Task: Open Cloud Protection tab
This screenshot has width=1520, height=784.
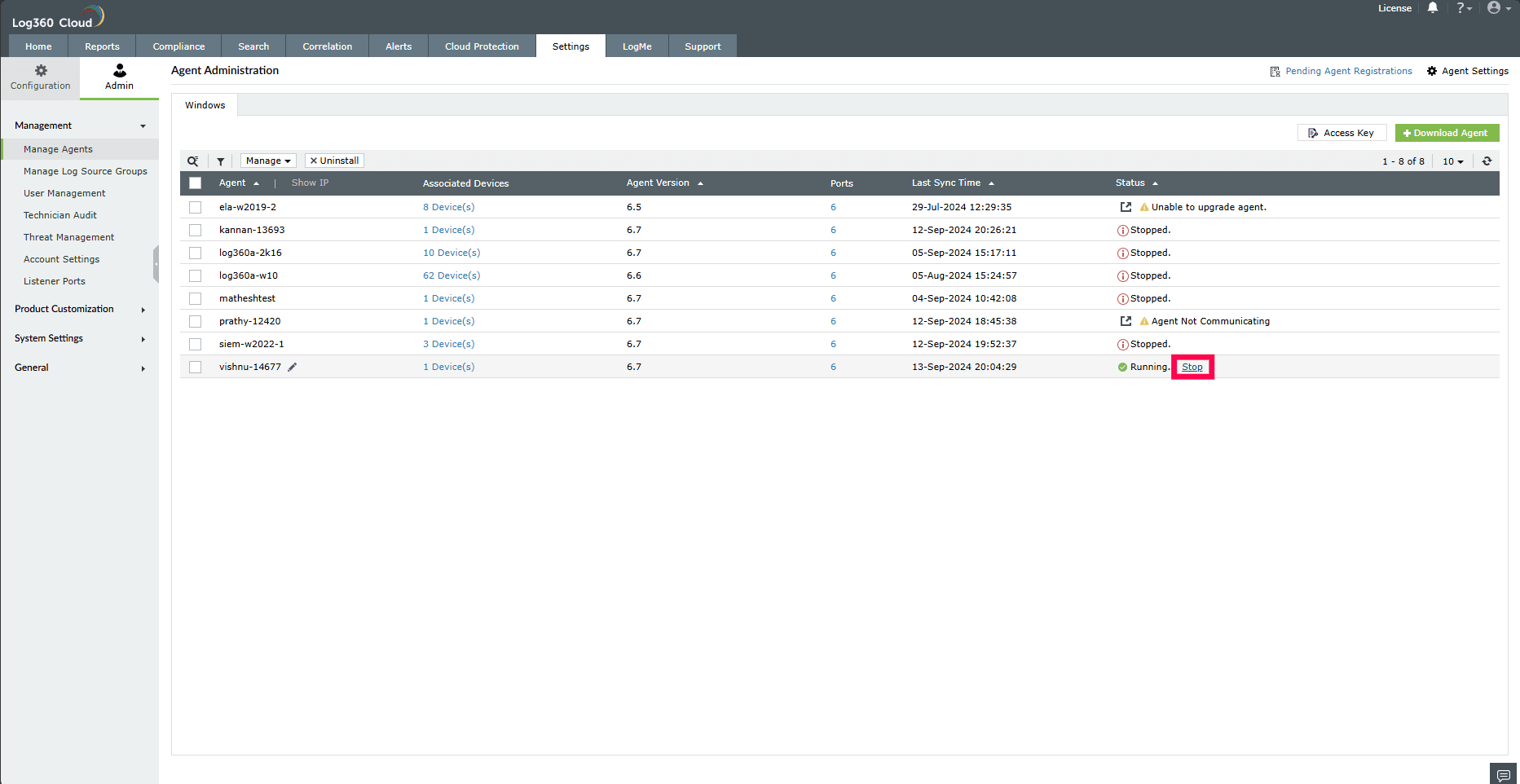Action: pos(482,46)
